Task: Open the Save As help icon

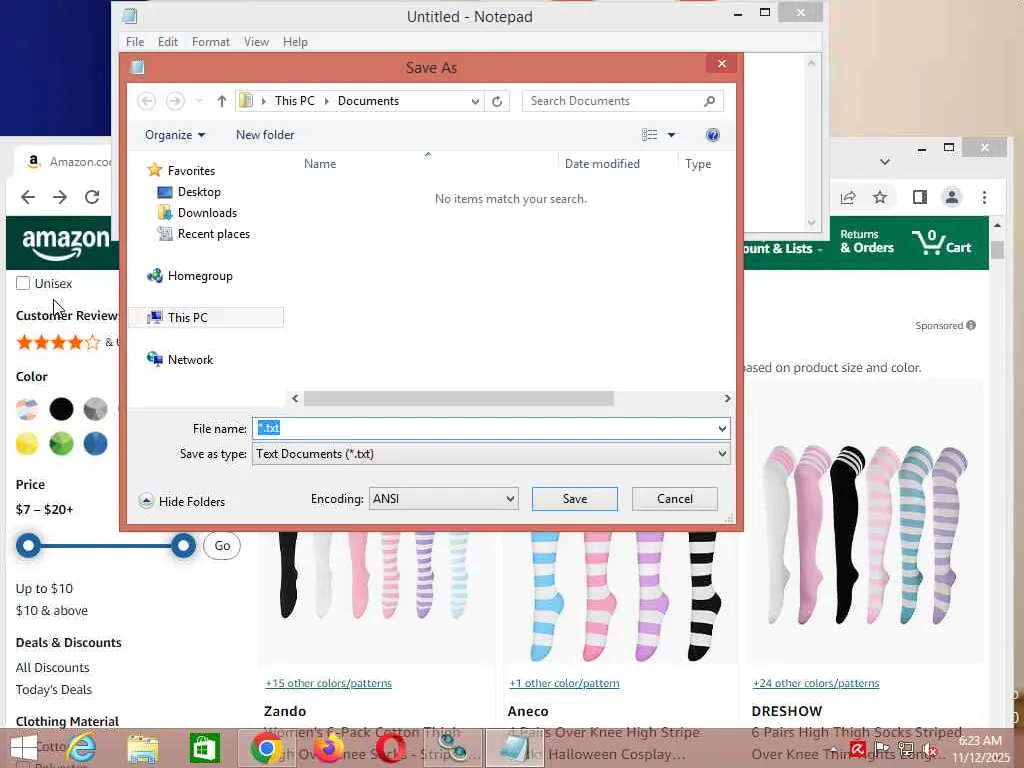Action: [x=712, y=135]
